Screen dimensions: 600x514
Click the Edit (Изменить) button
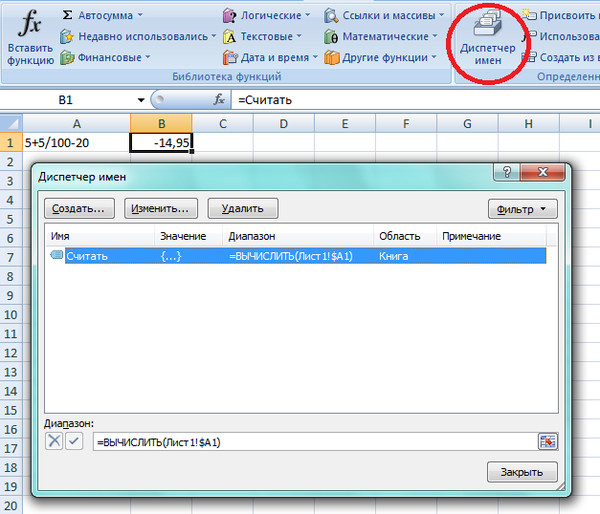point(161,208)
